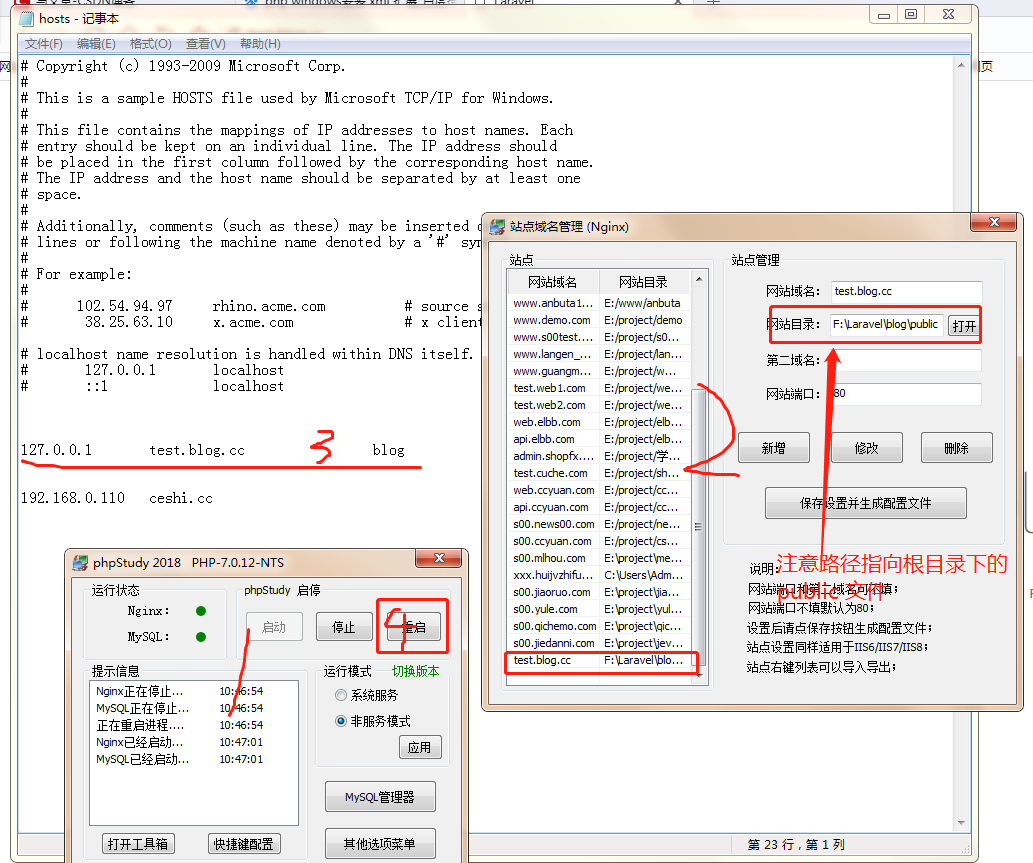
Task: Click the 应用 button in phpStudy
Action: [x=420, y=747]
